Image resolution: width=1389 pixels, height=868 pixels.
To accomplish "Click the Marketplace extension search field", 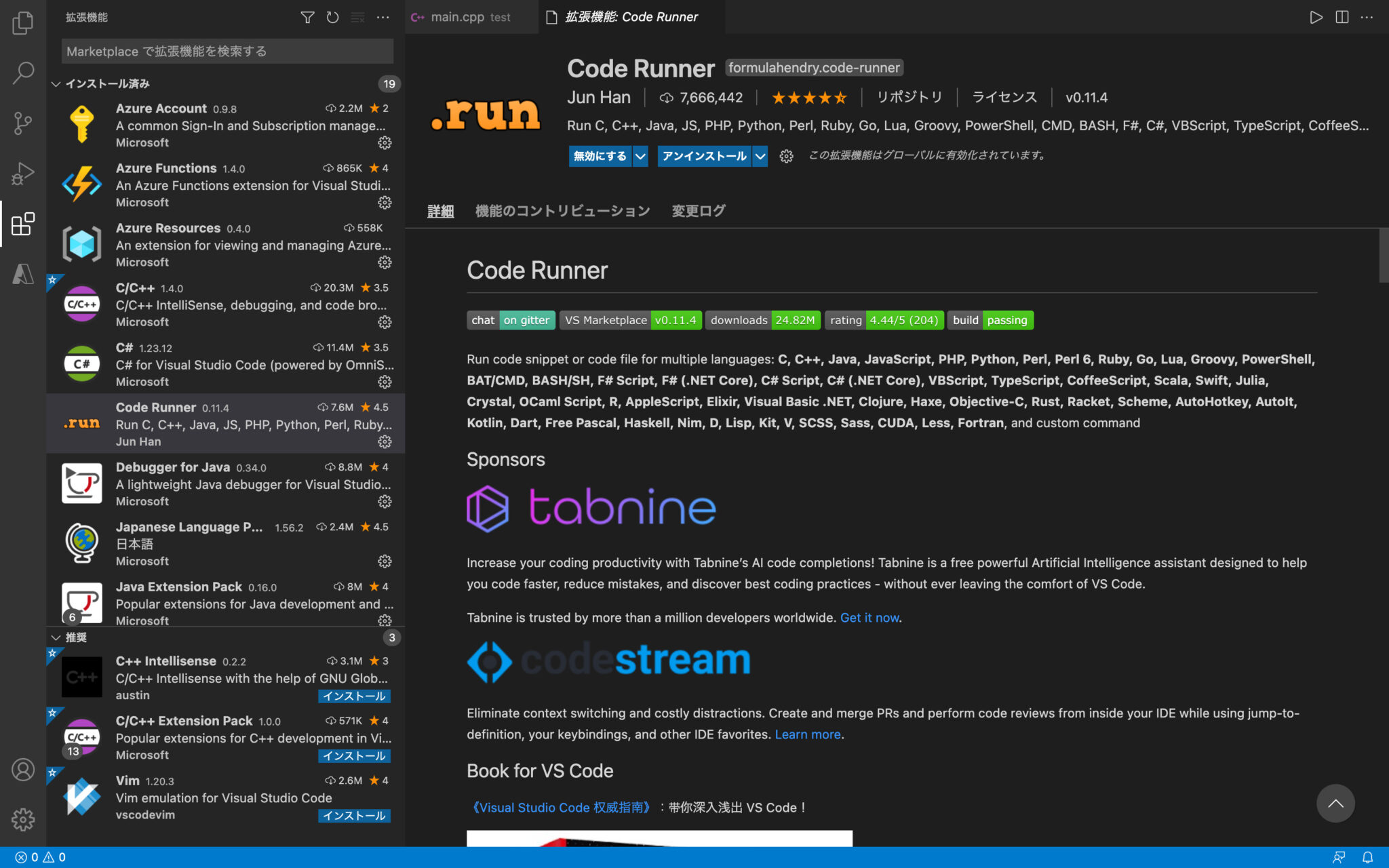I will pyautogui.click(x=227, y=51).
